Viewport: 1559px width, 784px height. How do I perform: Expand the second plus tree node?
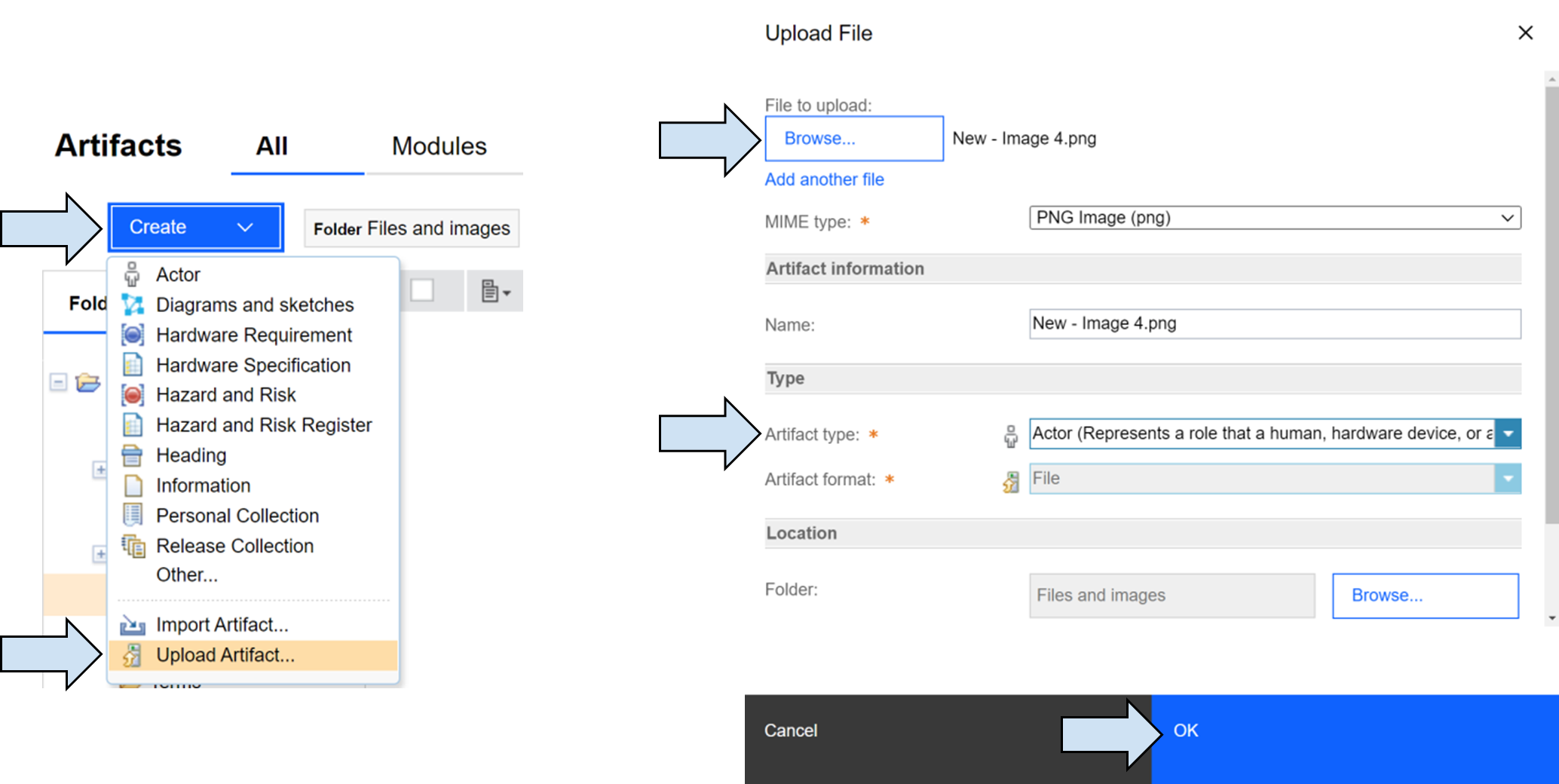[100, 554]
